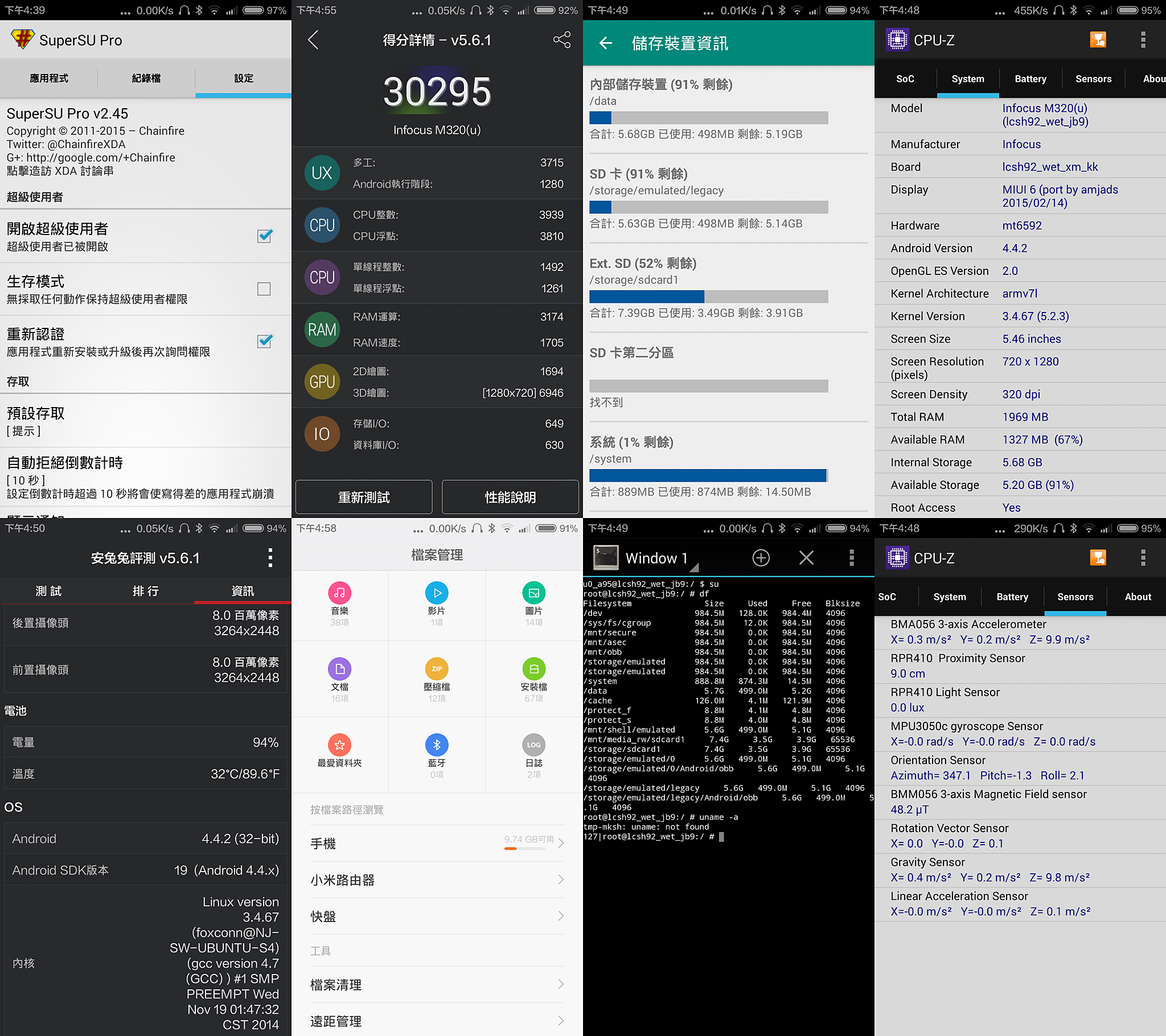Open the LOG files category

(x=534, y=755)
